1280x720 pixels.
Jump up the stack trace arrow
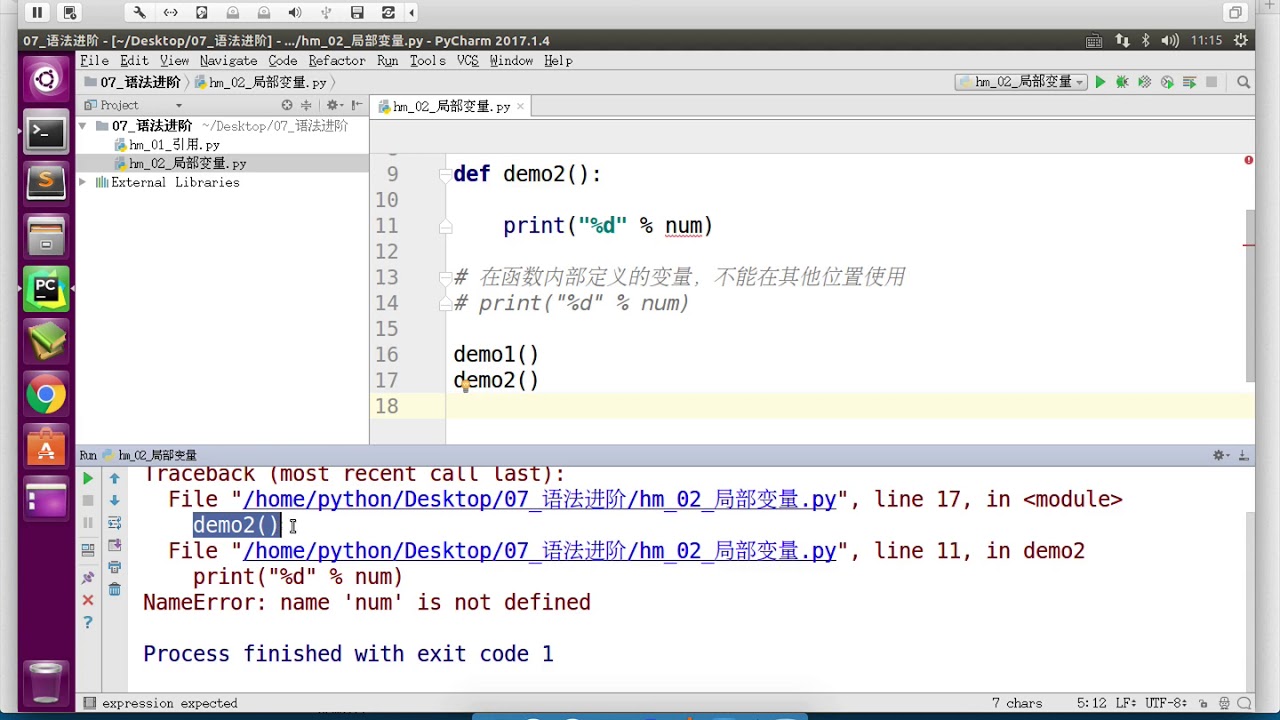point(115,478)
